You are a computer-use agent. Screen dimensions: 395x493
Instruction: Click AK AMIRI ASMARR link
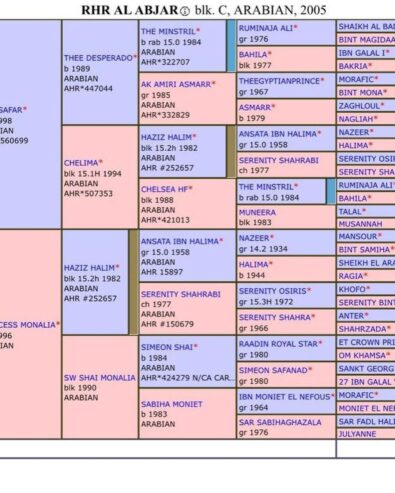[x=176, y=84]
